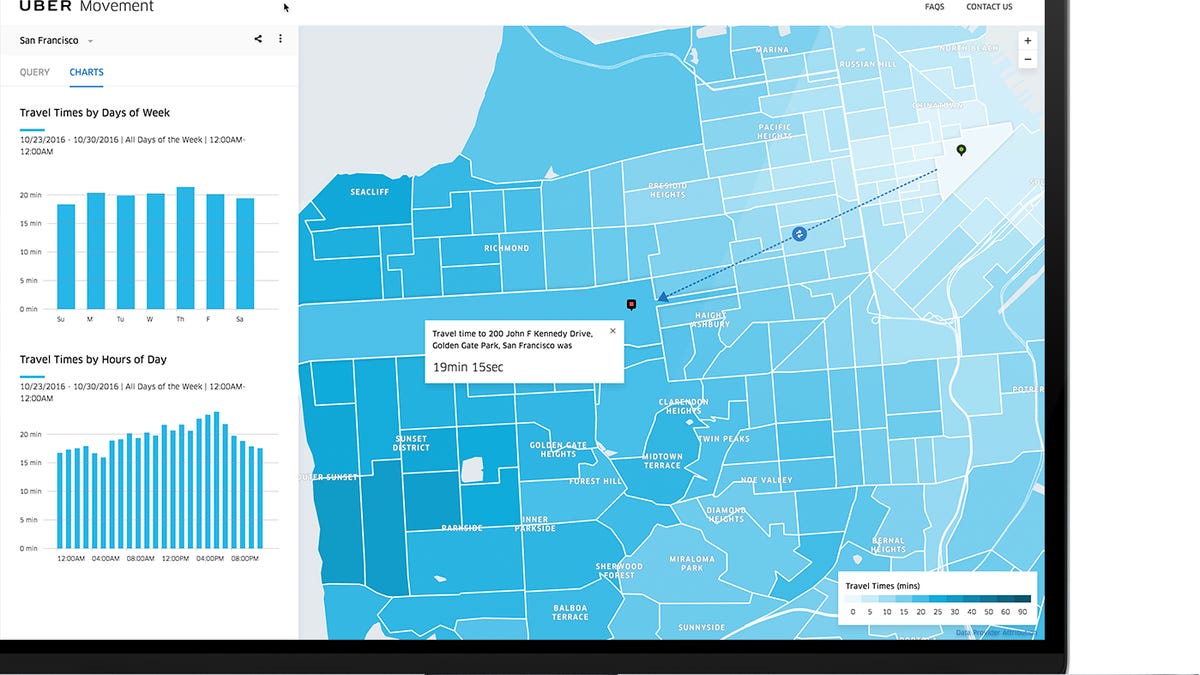Viewport: 1200px width, 675px height.
Task: Select the CHARTS tab
Action: point(86,73)
